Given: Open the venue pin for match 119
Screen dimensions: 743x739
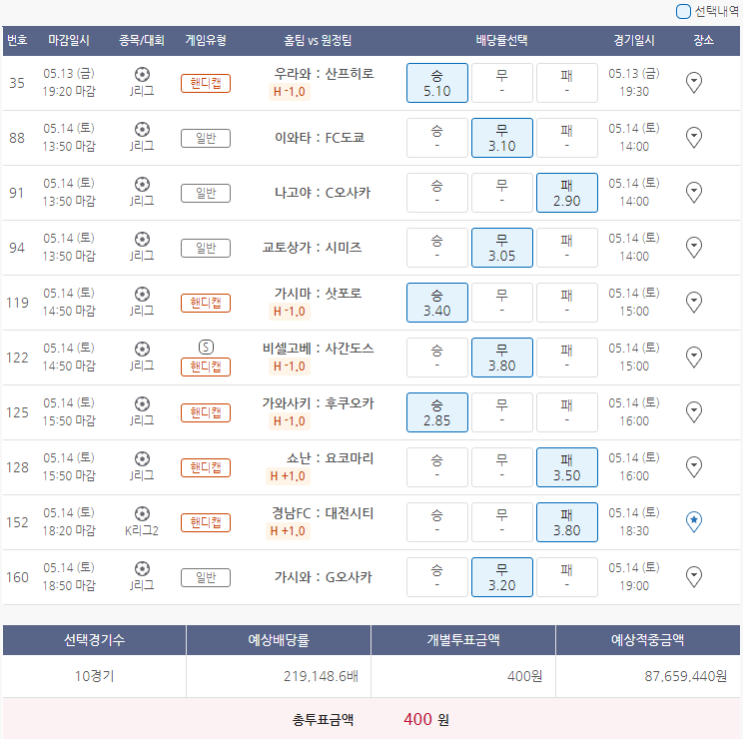Looking at the screenshot, I should 694,302.
